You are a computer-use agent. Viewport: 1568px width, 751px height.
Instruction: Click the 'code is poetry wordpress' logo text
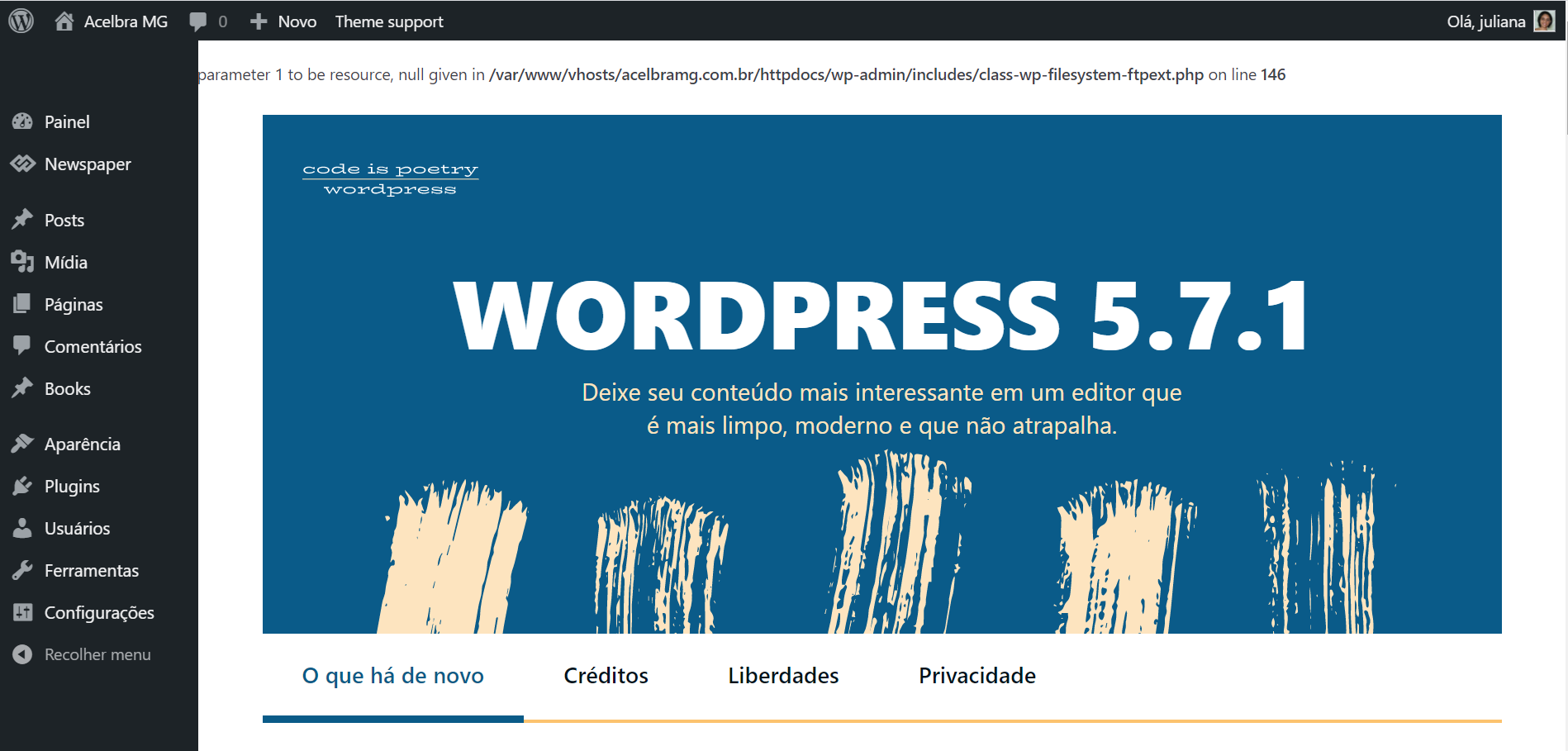click(390, 178)
